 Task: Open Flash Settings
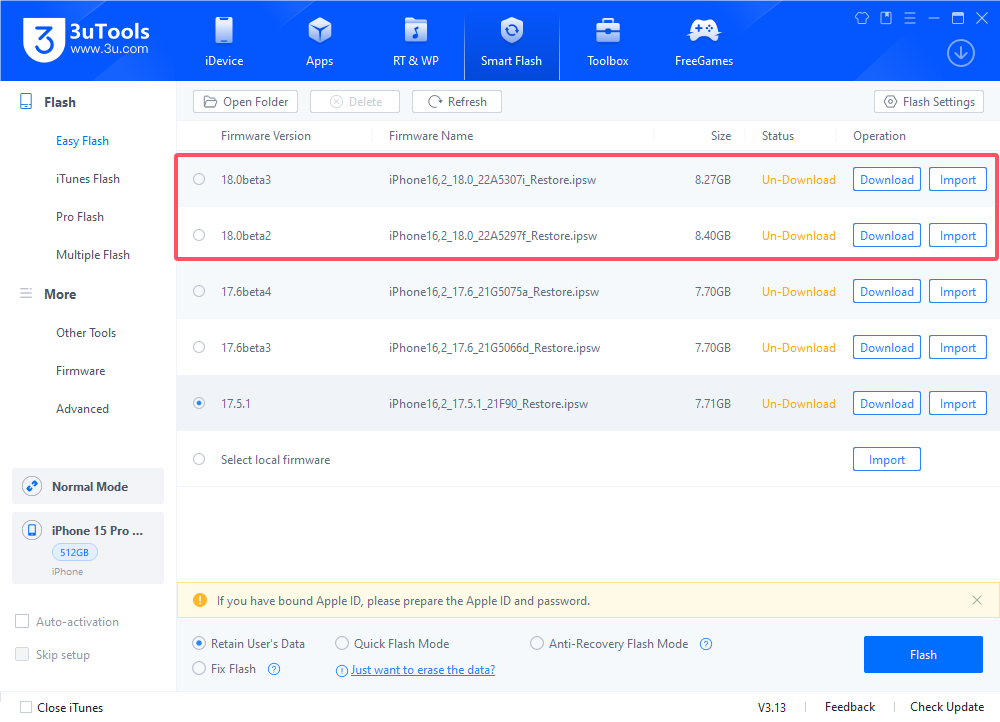tap(929, 101)
